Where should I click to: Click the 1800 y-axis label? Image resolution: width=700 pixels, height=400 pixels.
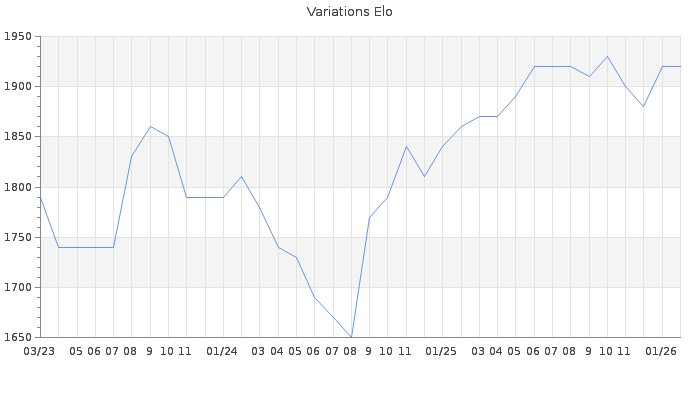coord(19,187)
